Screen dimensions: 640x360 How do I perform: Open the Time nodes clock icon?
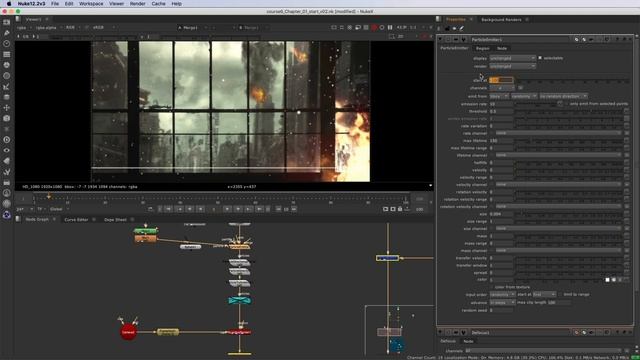(x=7, y=43)
